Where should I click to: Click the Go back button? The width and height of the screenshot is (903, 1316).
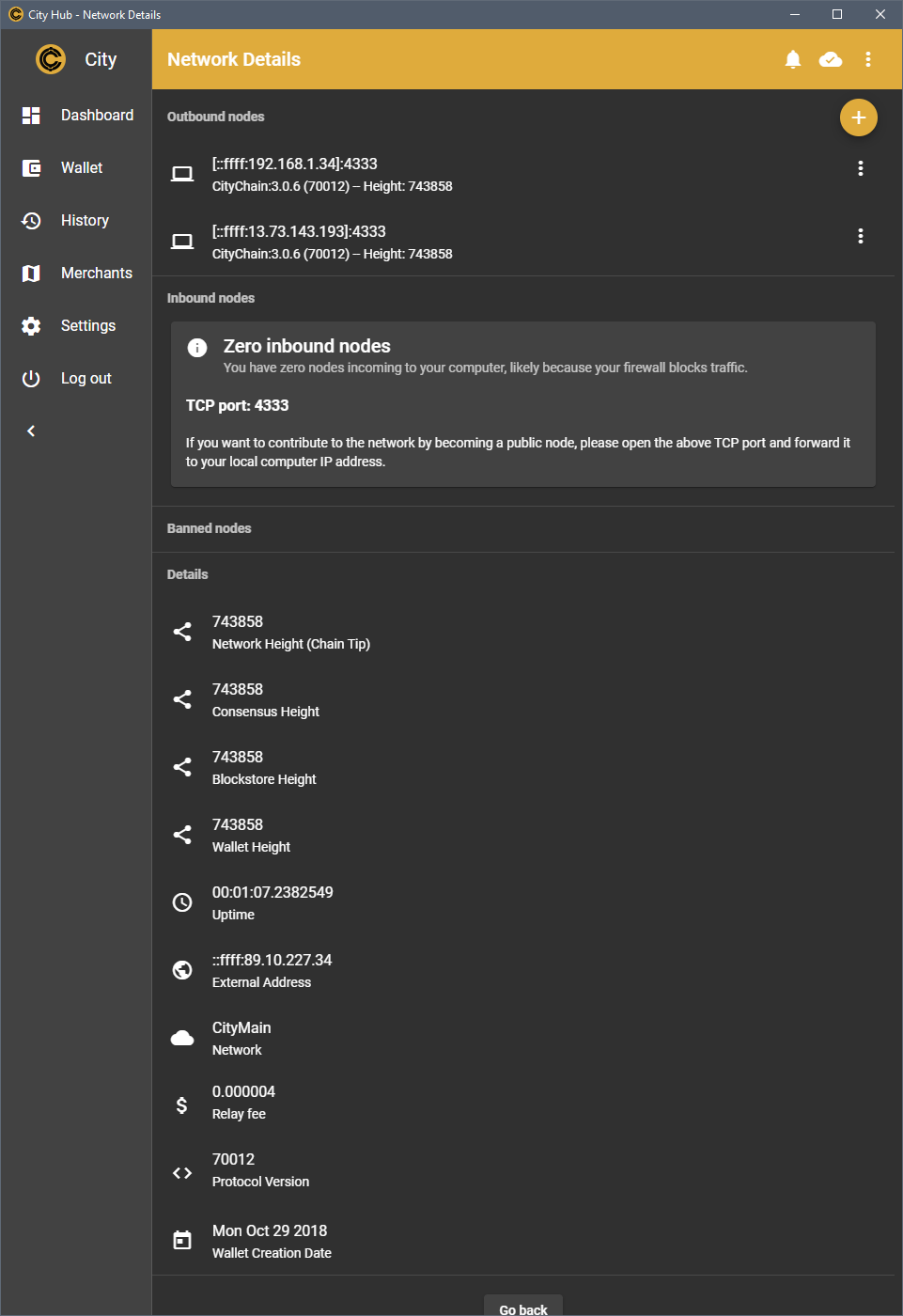click(x=523, y=1306)
